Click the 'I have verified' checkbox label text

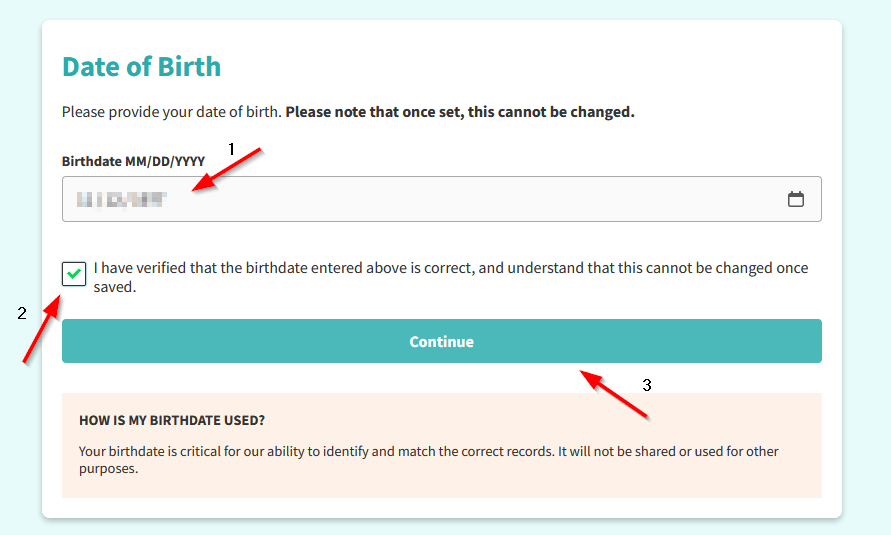451,277
